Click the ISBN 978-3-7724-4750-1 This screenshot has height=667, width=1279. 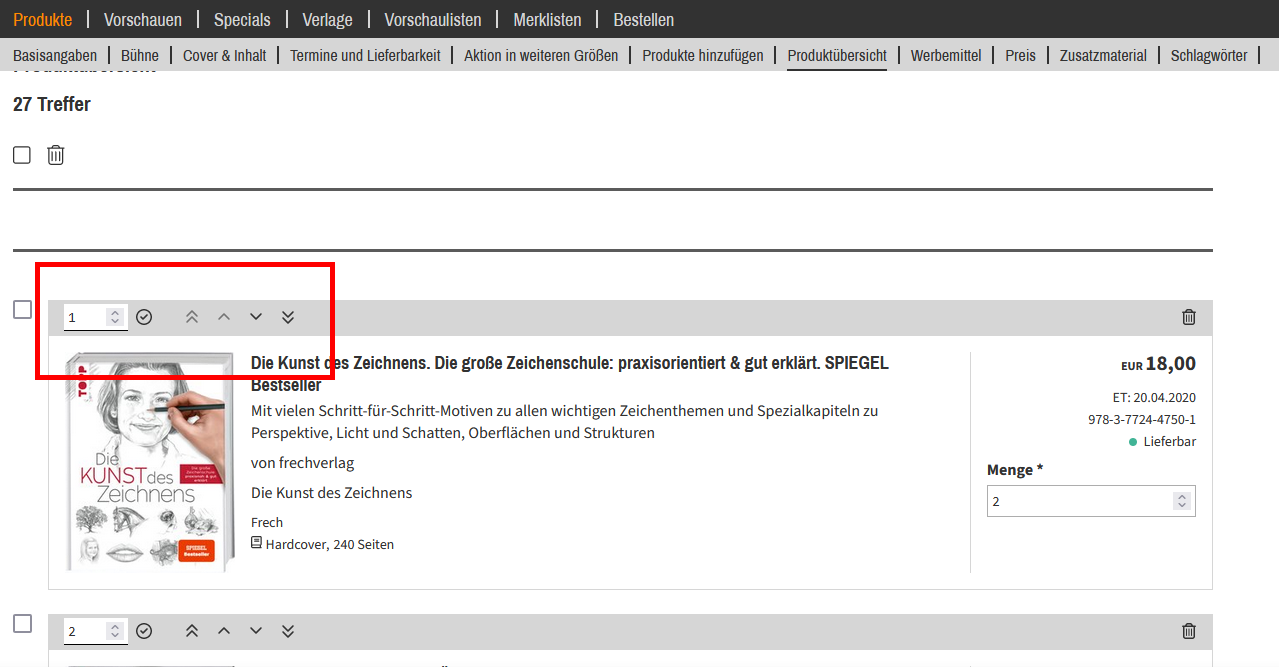1142,420
